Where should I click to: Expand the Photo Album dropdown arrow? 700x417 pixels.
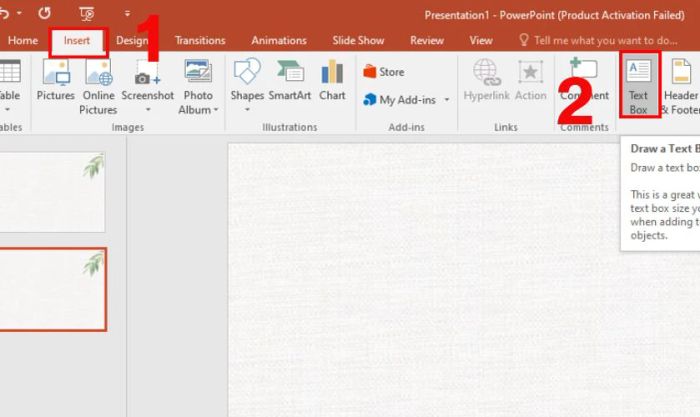[216, 110]
